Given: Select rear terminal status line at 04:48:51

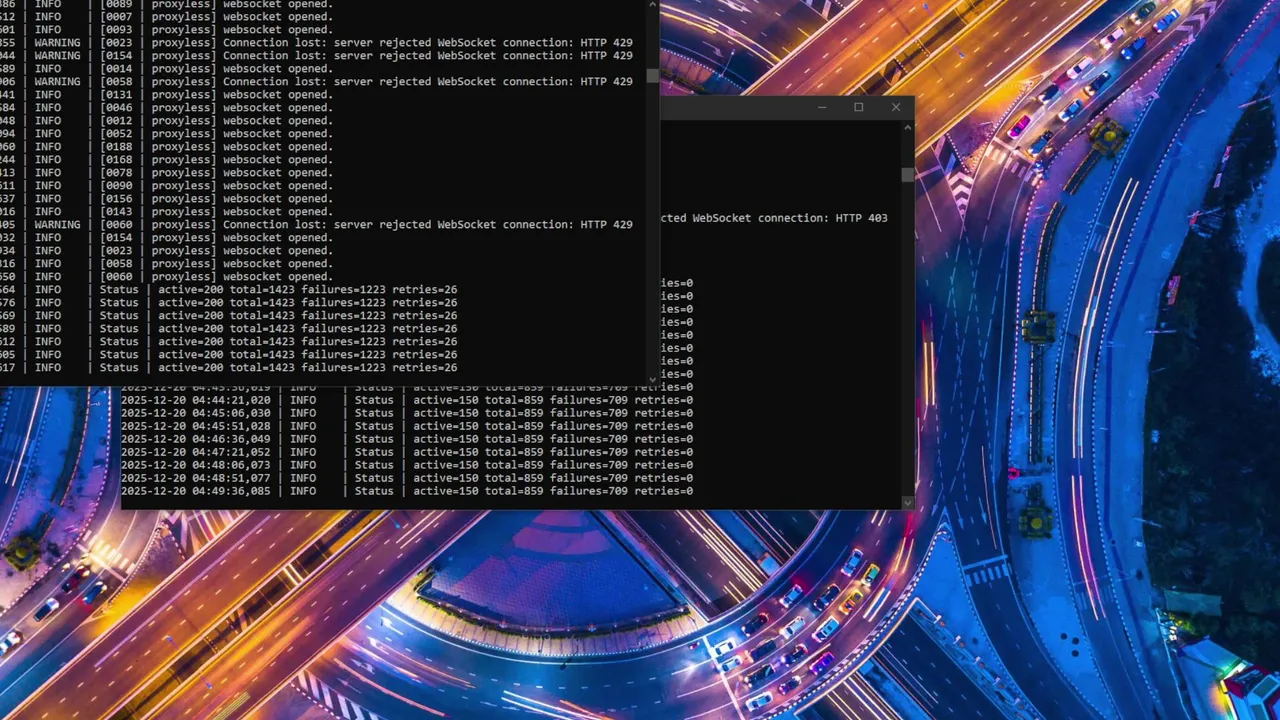Looking at the screenshot, I should tap(407, 478).
